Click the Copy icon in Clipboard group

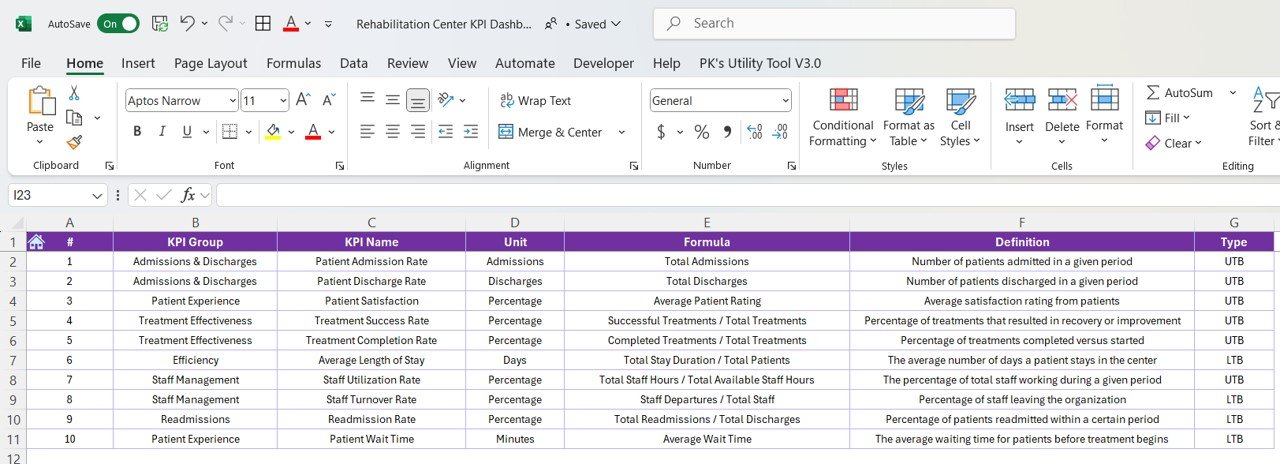[73, 118]
